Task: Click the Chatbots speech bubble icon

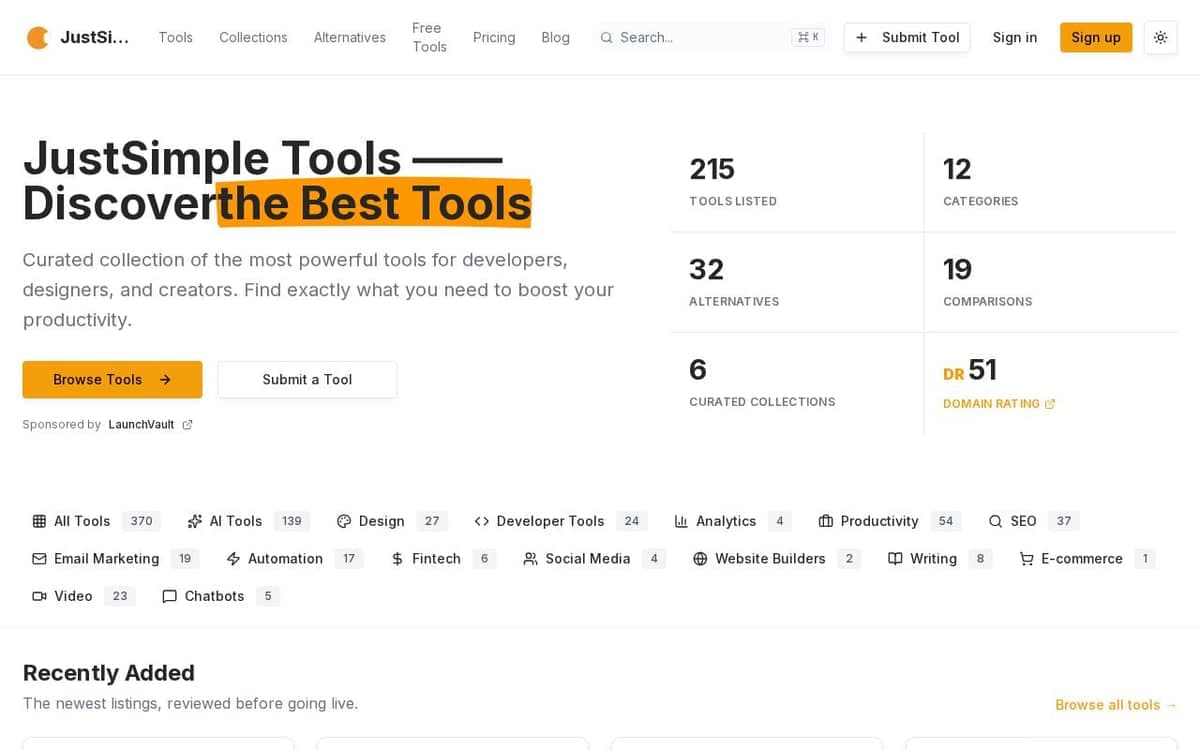Action: [169, 596]
